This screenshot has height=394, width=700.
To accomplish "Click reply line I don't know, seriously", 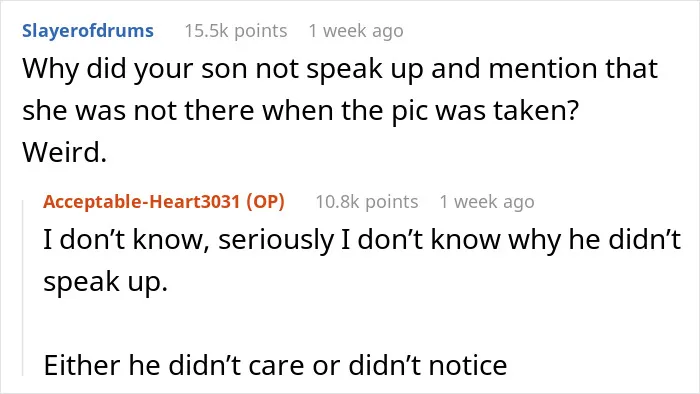I will click(x=362, y=240).
